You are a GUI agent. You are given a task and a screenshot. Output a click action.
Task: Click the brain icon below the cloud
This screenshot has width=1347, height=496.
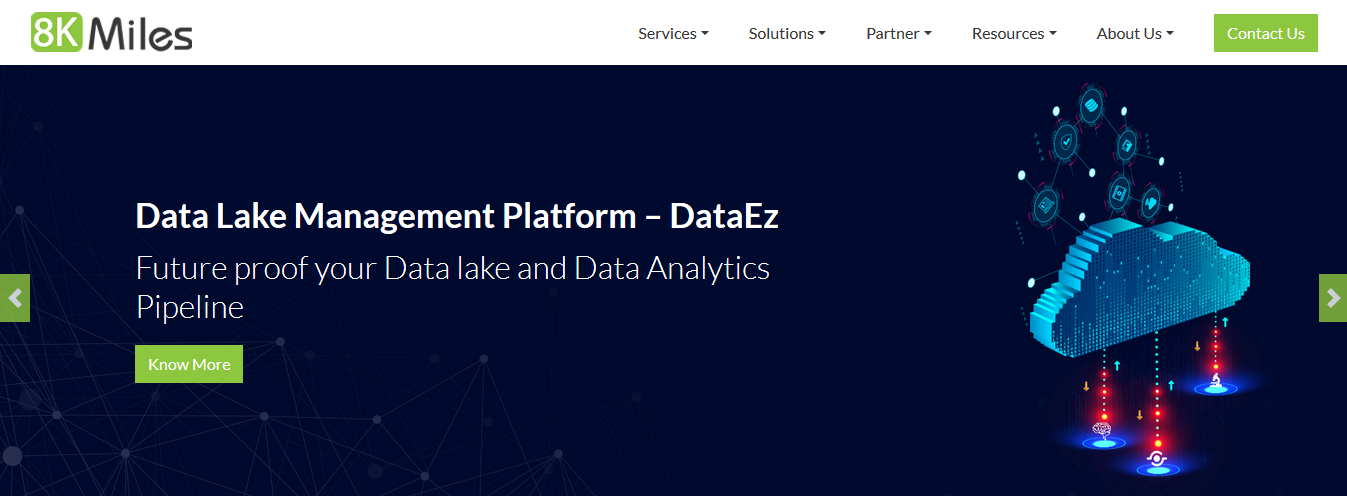pos(1103,430)
